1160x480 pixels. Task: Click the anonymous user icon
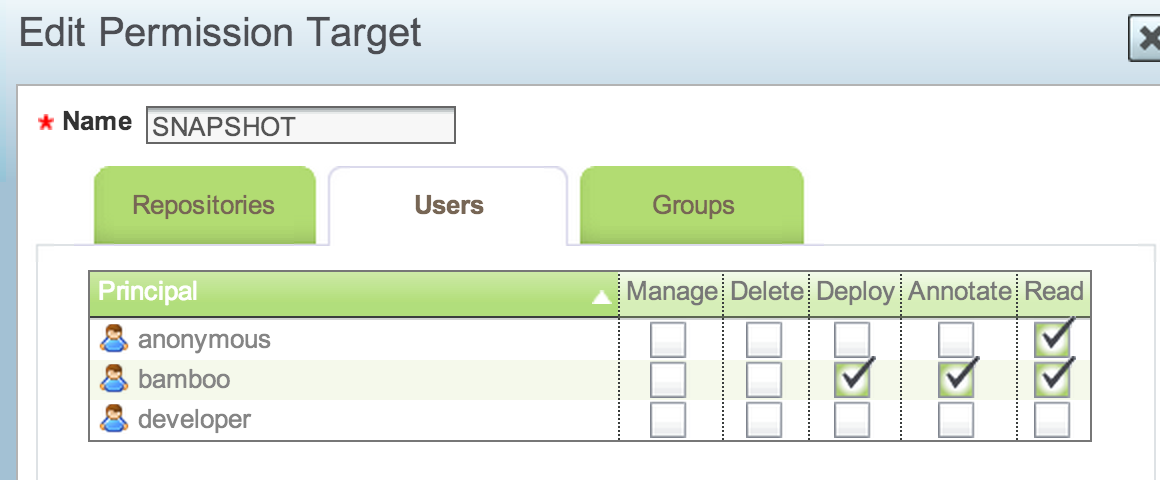coord(115,340)
